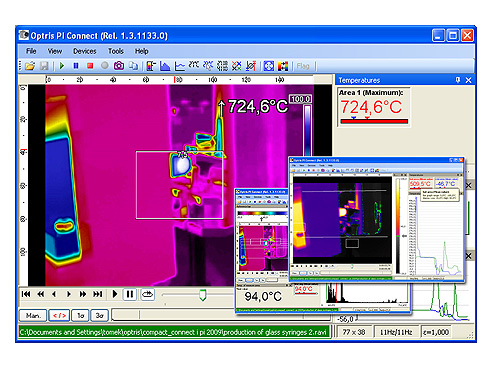Toggle the loop playback button
The image size is (500, 375).
click(x=148, y=294)
